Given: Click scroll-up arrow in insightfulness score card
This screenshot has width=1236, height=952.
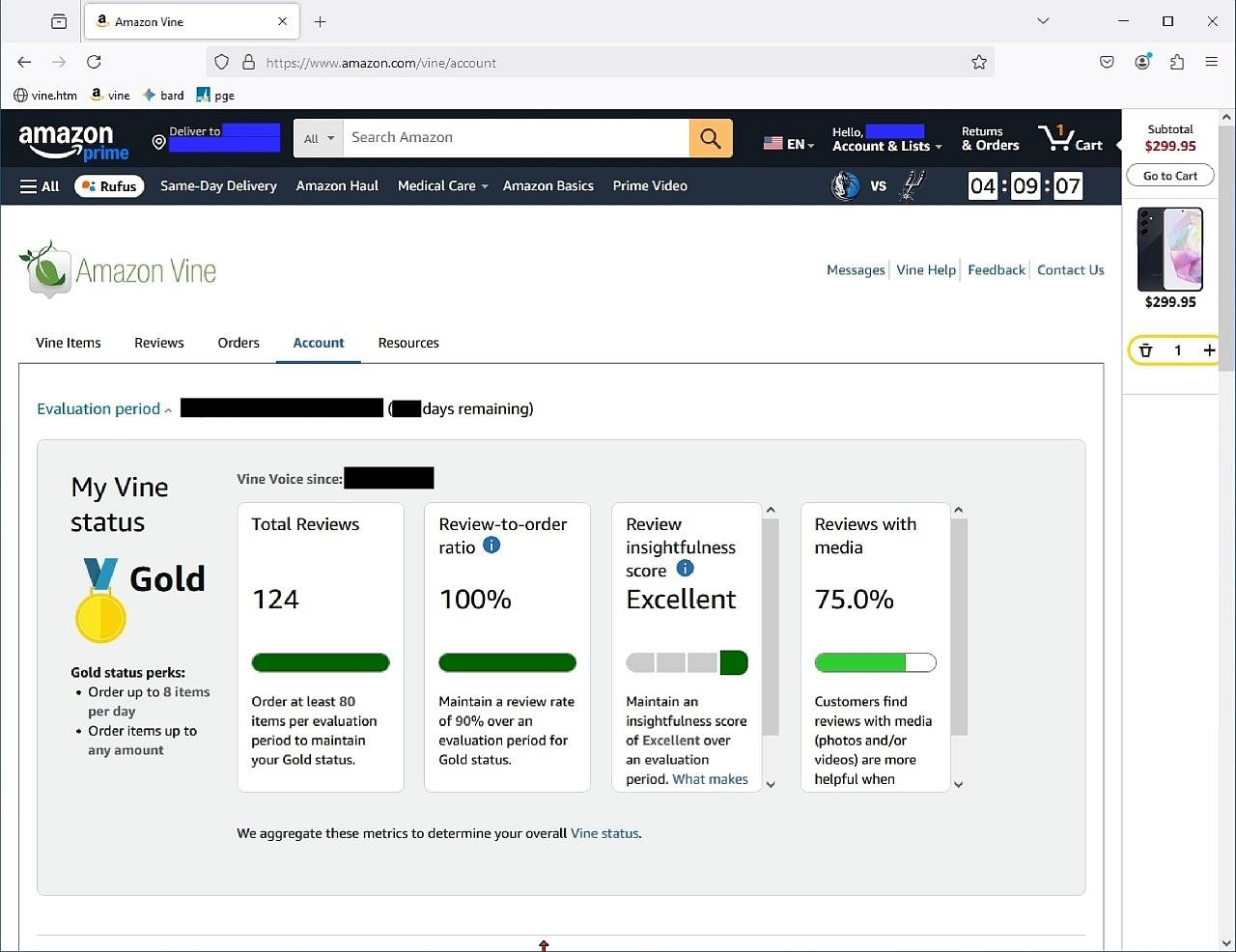Looking at the screenshot, I should [x=771, y=510].
